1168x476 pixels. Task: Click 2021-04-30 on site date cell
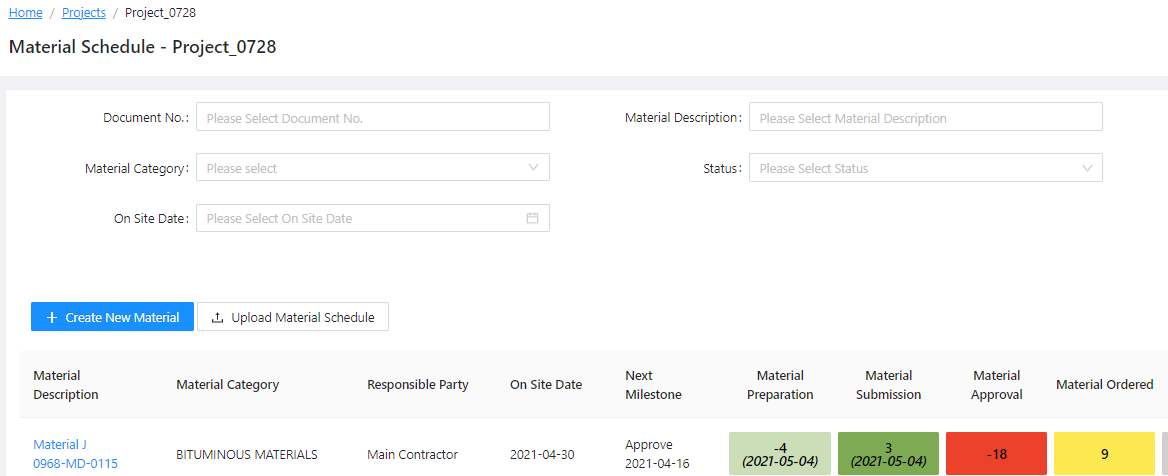click(542, 454)
